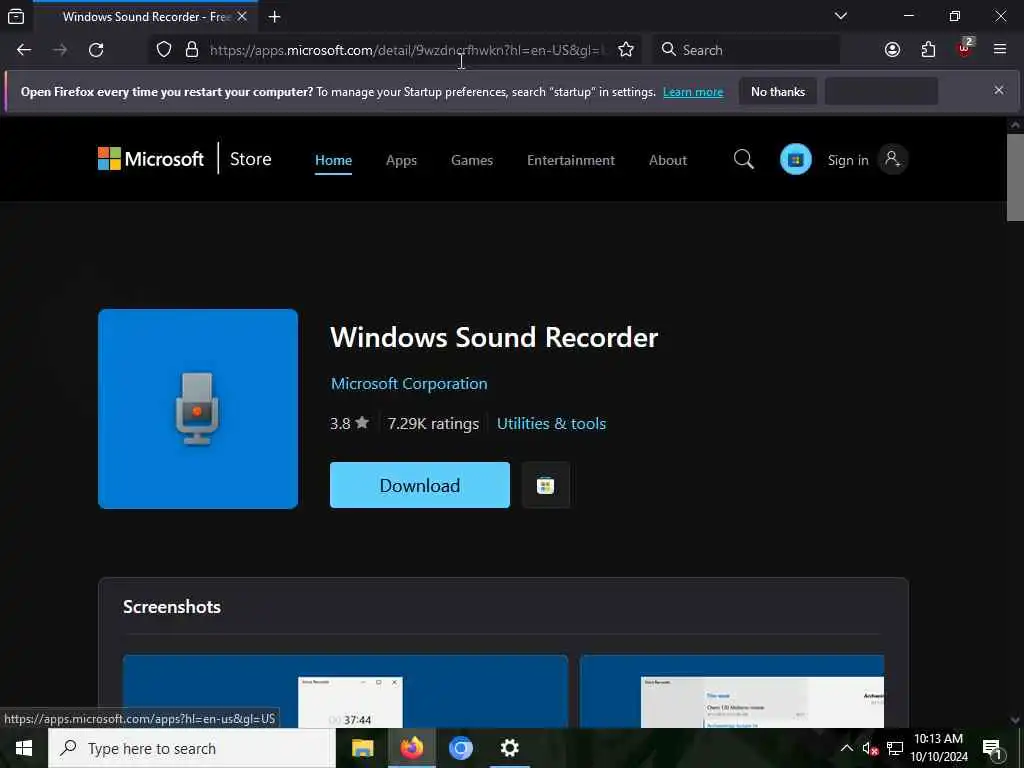Open the tracking protection shield icon

pyautogui.click(x=164, y=50)
